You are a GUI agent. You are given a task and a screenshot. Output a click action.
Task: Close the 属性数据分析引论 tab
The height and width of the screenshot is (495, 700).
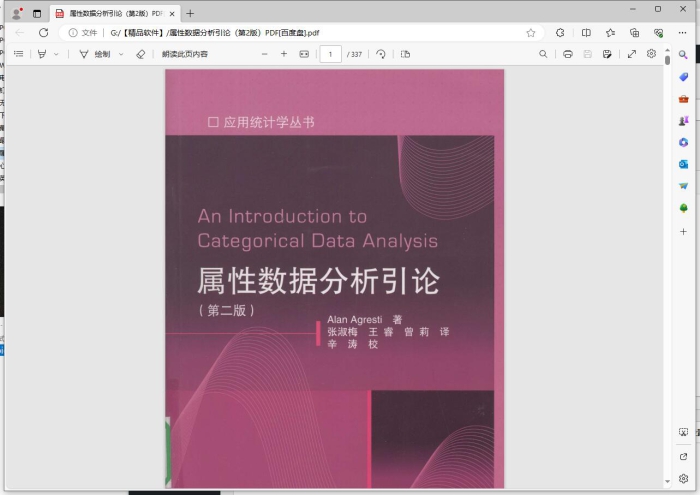172,14
